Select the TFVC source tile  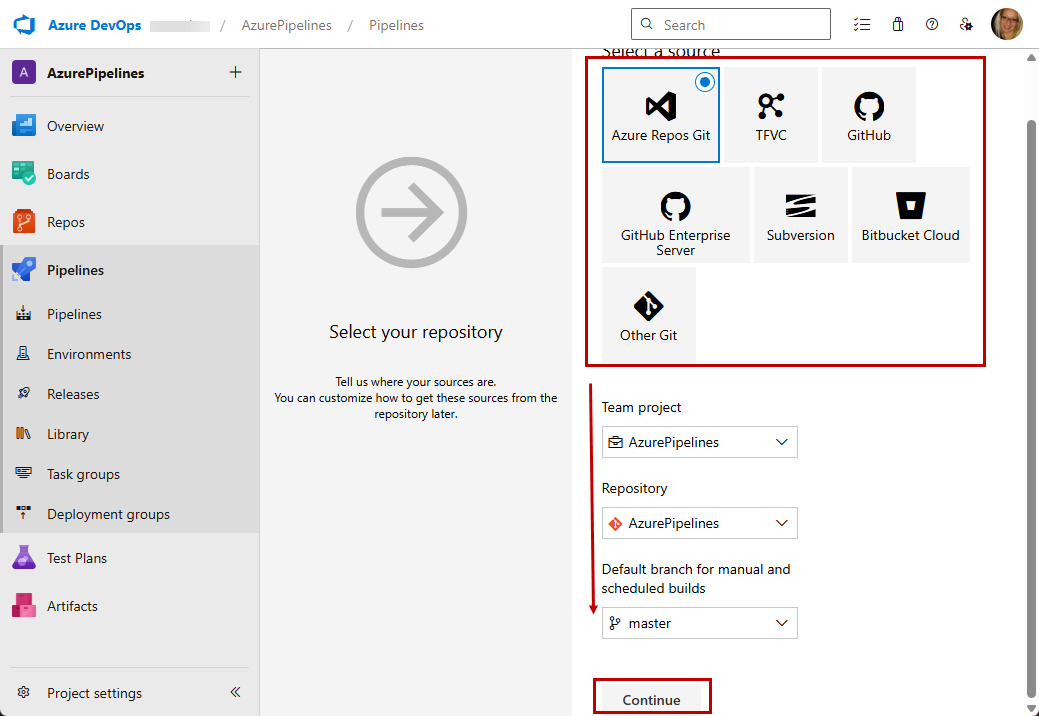coord(771,115)
